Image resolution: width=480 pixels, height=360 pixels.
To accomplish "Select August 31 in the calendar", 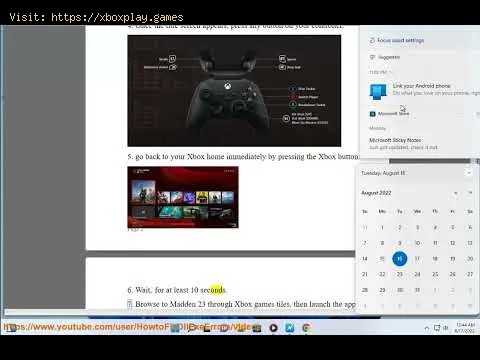I will click(x=417, y=290).
